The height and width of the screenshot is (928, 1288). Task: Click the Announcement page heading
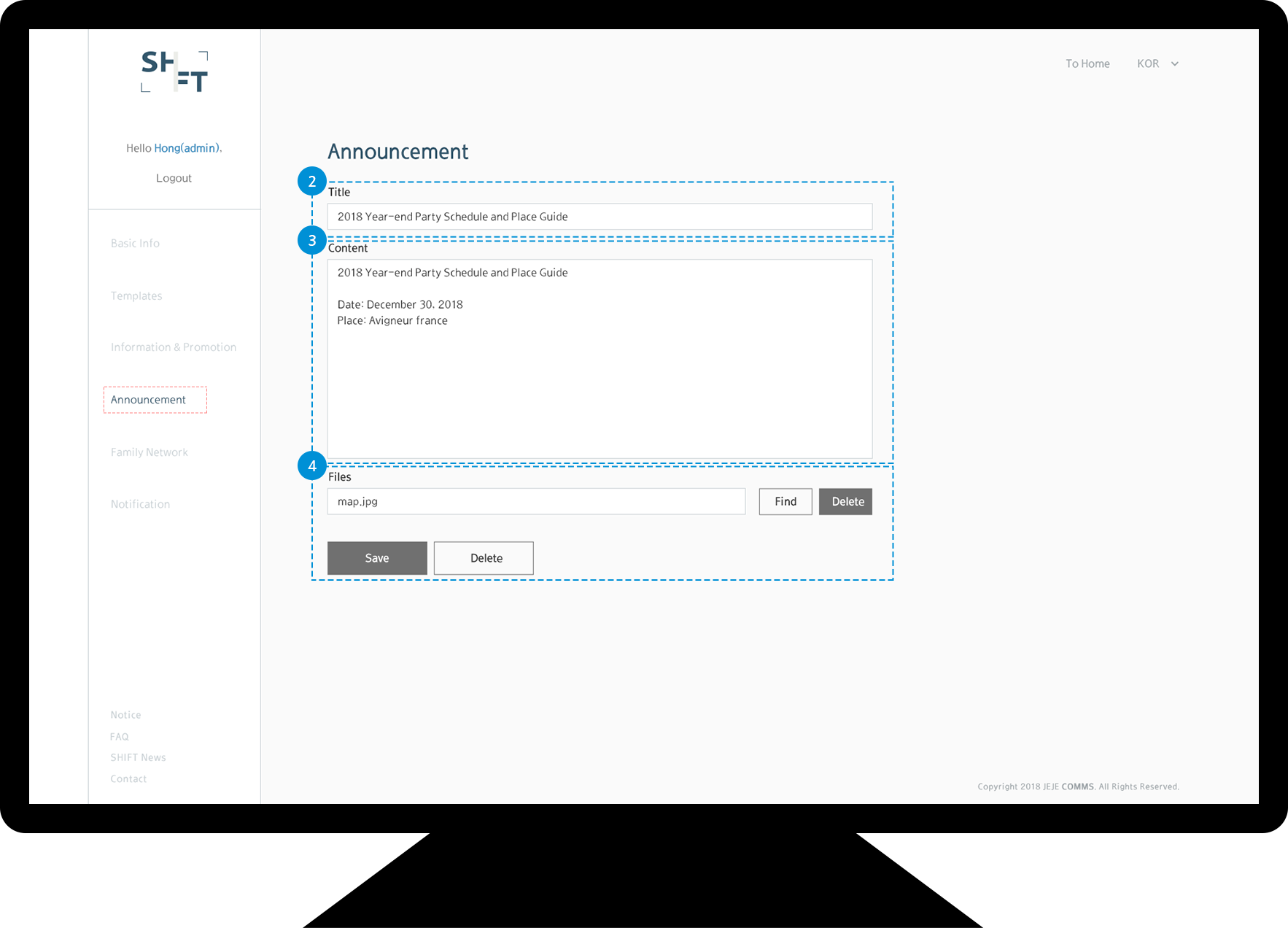coord(397,152)
